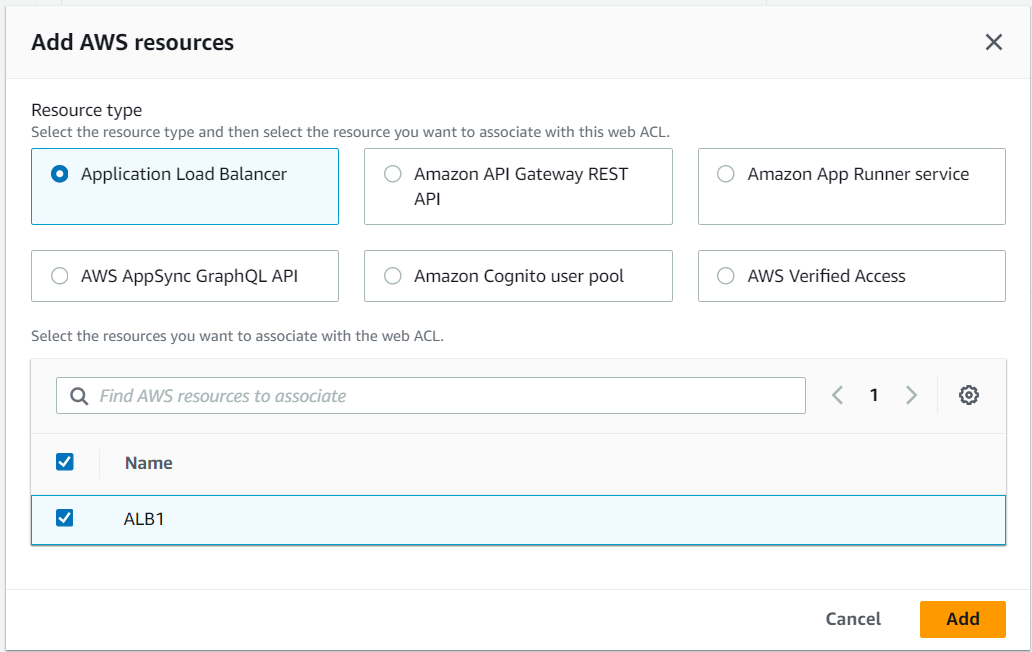Click the Cancel button
The image size is (1032, 652).
tap(853, 619)
